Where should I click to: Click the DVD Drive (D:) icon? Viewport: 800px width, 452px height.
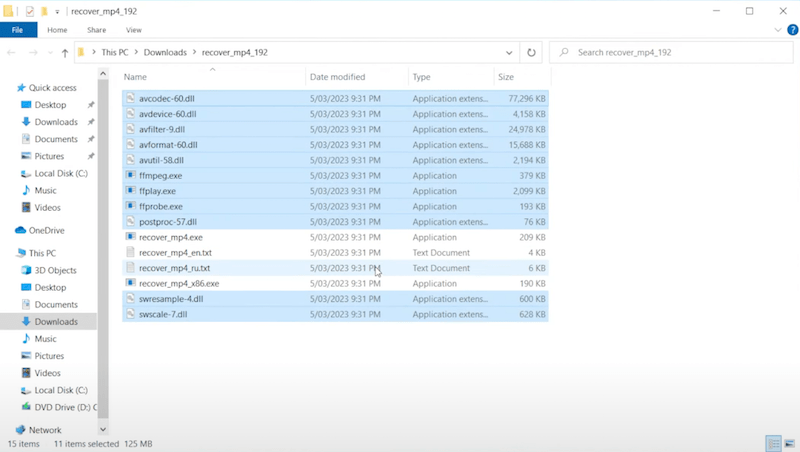[x=26, y=407]
